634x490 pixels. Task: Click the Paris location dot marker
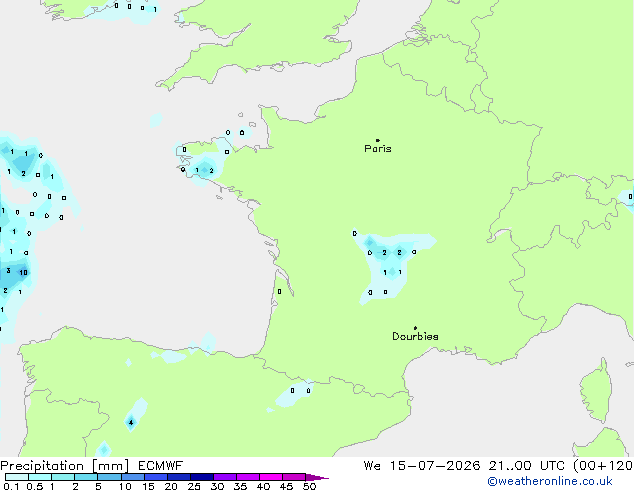click(x=378, y=140)
